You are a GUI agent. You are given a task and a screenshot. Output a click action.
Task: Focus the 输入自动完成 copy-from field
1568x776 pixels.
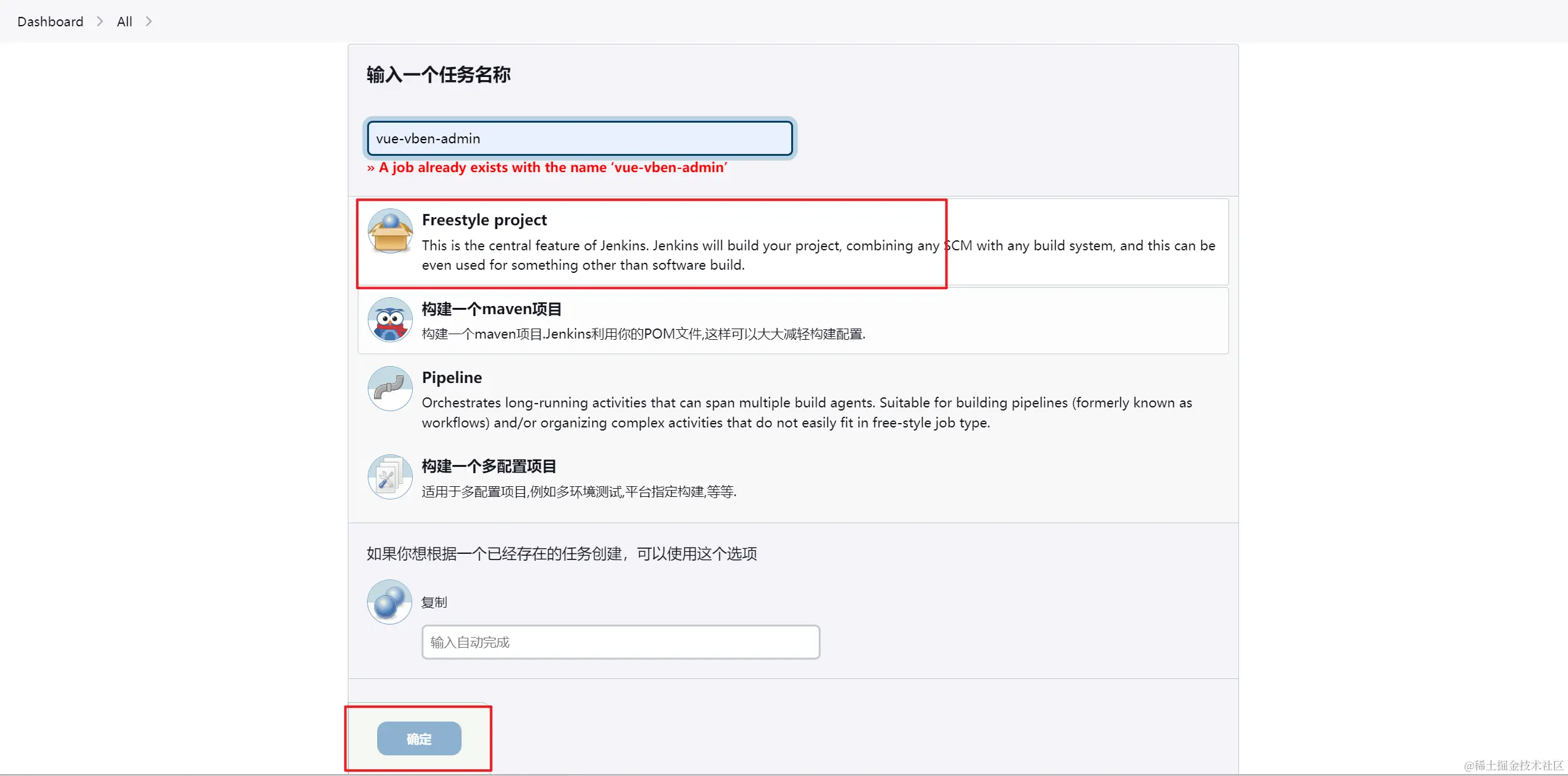620,642
